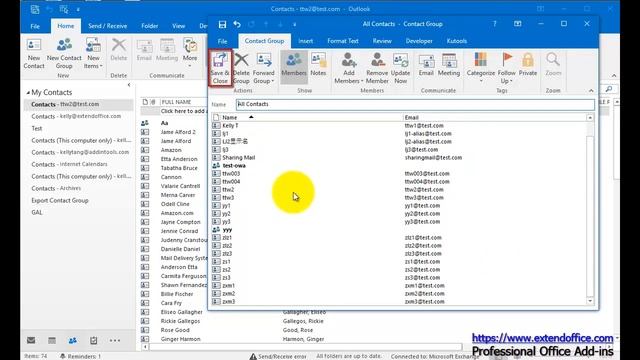Switch to Folder tab in main window
The height and width of the screenshot is (360, 640).
[x=149, y=26]
